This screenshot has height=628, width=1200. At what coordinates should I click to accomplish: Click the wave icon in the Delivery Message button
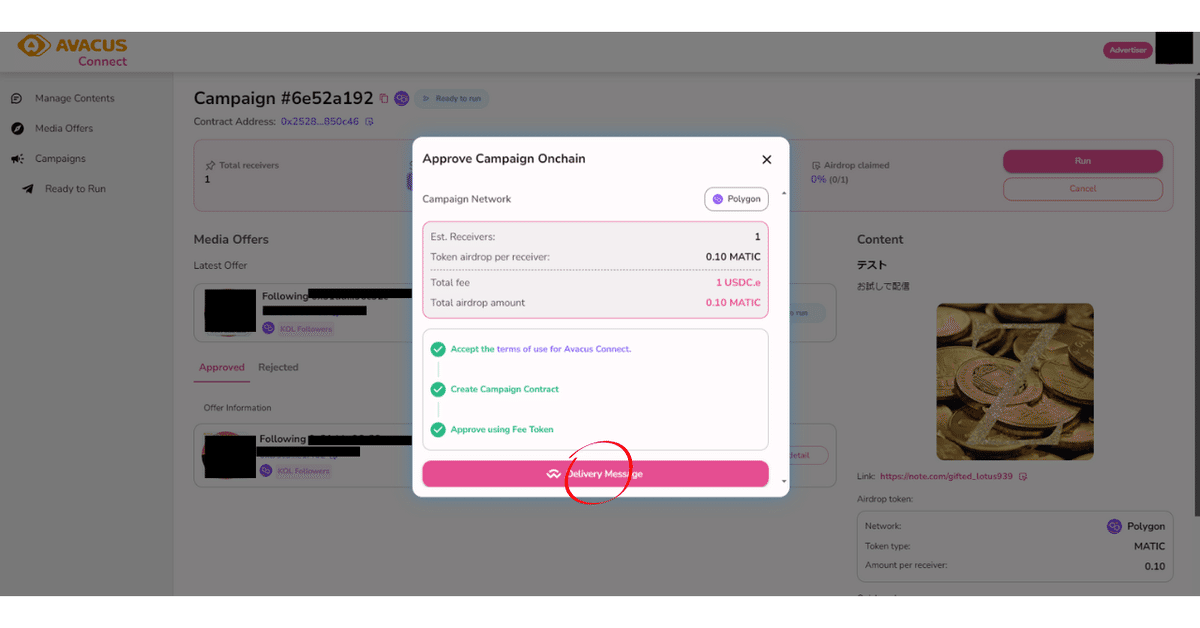pos(554,474)
